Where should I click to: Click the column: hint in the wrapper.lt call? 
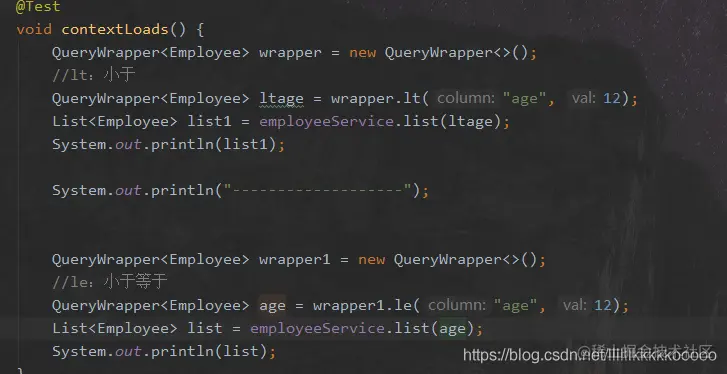click(466, 98)
